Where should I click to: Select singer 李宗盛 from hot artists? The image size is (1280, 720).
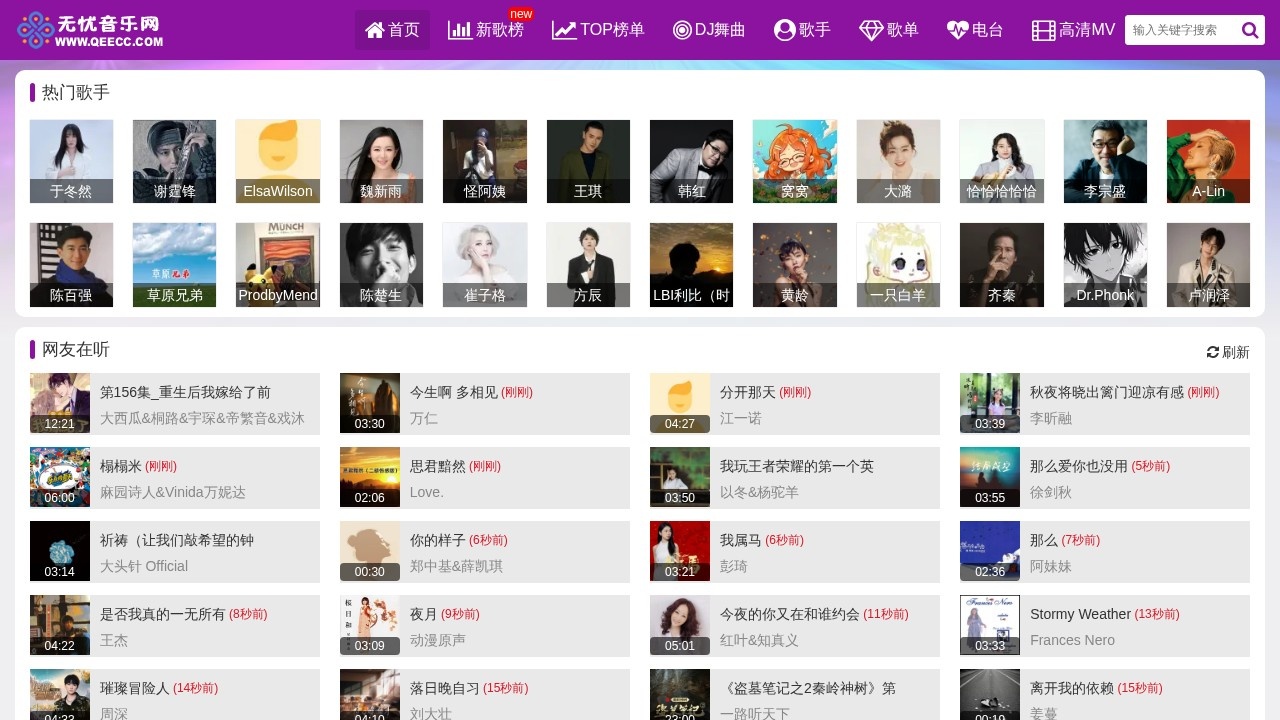point(1105,161)
